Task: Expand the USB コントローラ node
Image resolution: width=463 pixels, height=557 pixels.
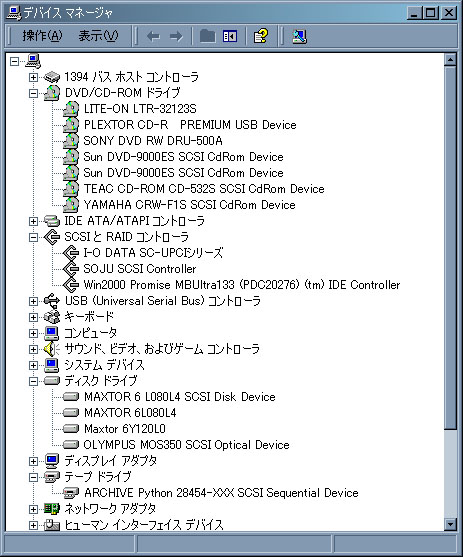Action: pyautogui.click(x=33, y=301)
